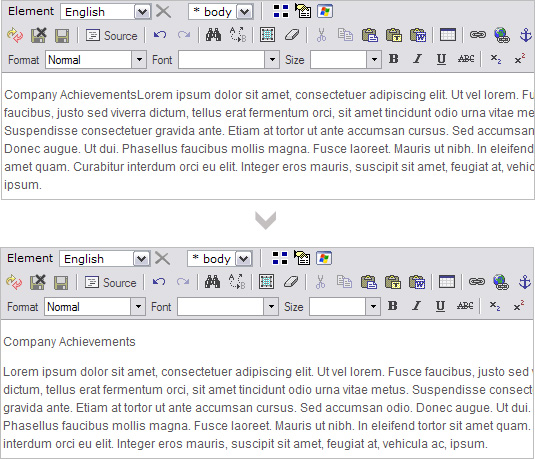Toggle Superscript in the lower editor toolbar
This screenshot has width=535, height=459.
519,306
